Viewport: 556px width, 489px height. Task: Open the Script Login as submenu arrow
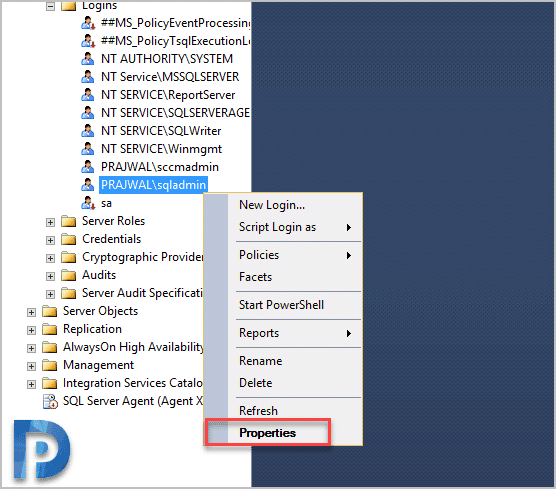(349, 227)
